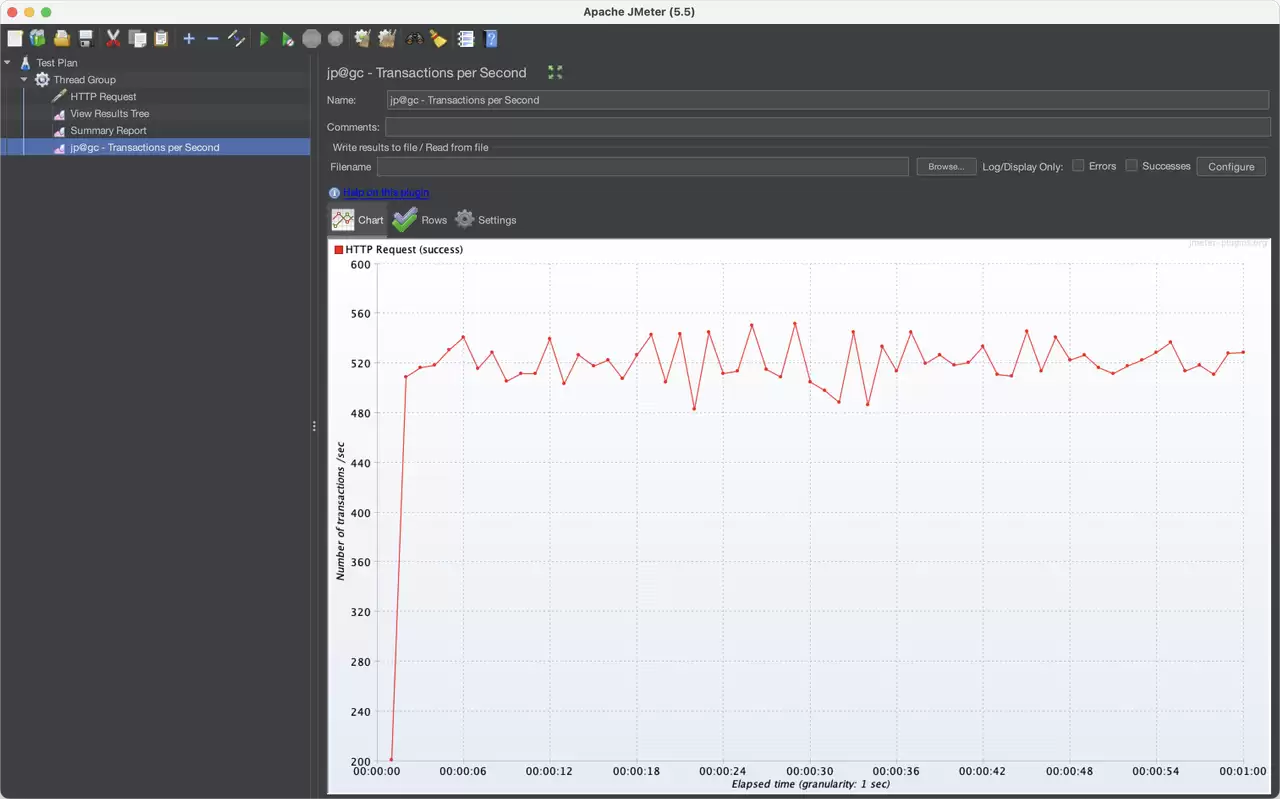This screenshot has height=799, width=1280.
Task: Open the Function Helper list icon
Action: (x=466, y=38)
